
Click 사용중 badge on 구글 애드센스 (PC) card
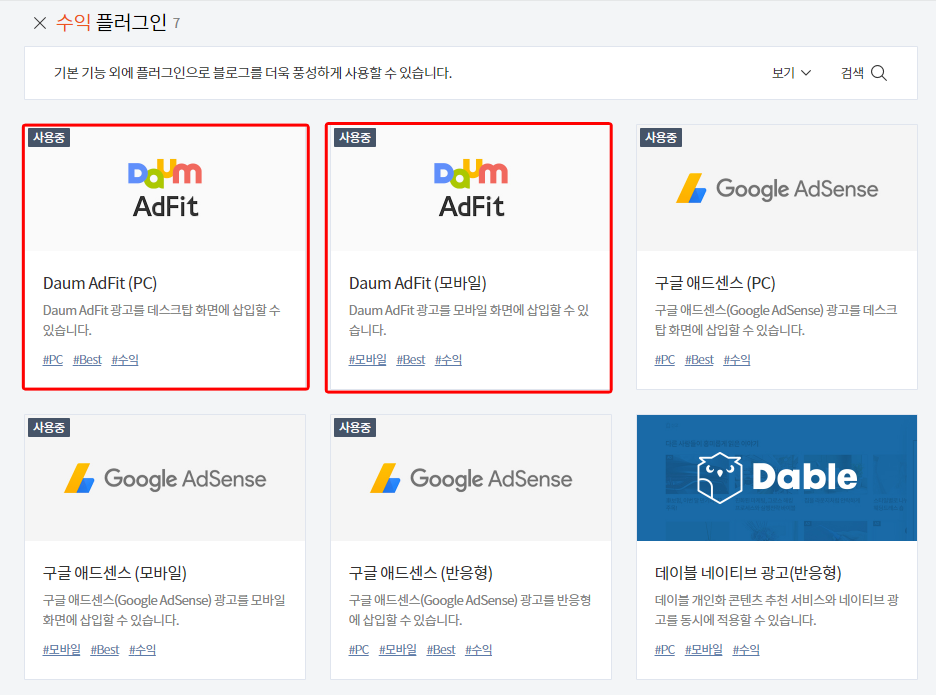pyautogui.click(x=661, y=137)
